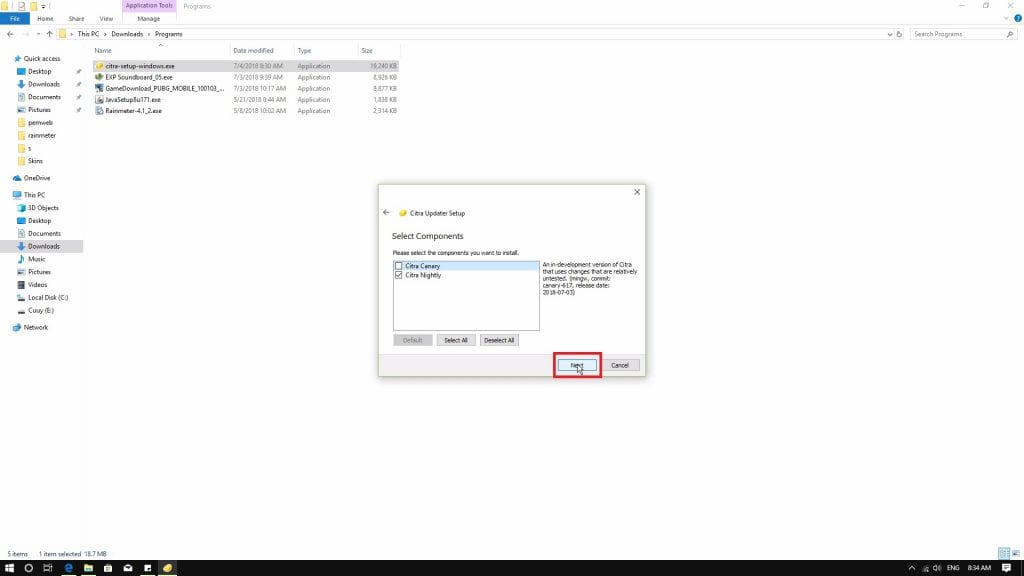
Task: Open the pemweb folder
Action: [x=40, y=123]
